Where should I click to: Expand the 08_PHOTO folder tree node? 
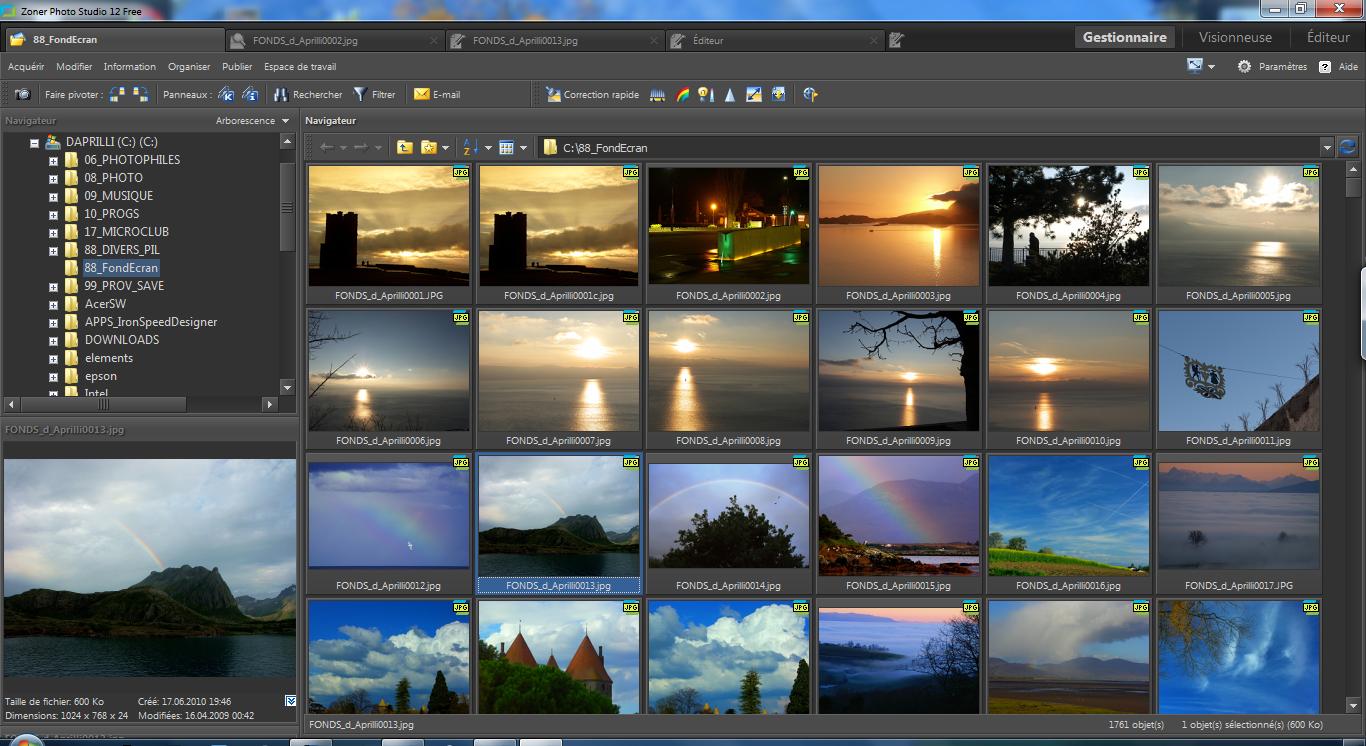53,178
